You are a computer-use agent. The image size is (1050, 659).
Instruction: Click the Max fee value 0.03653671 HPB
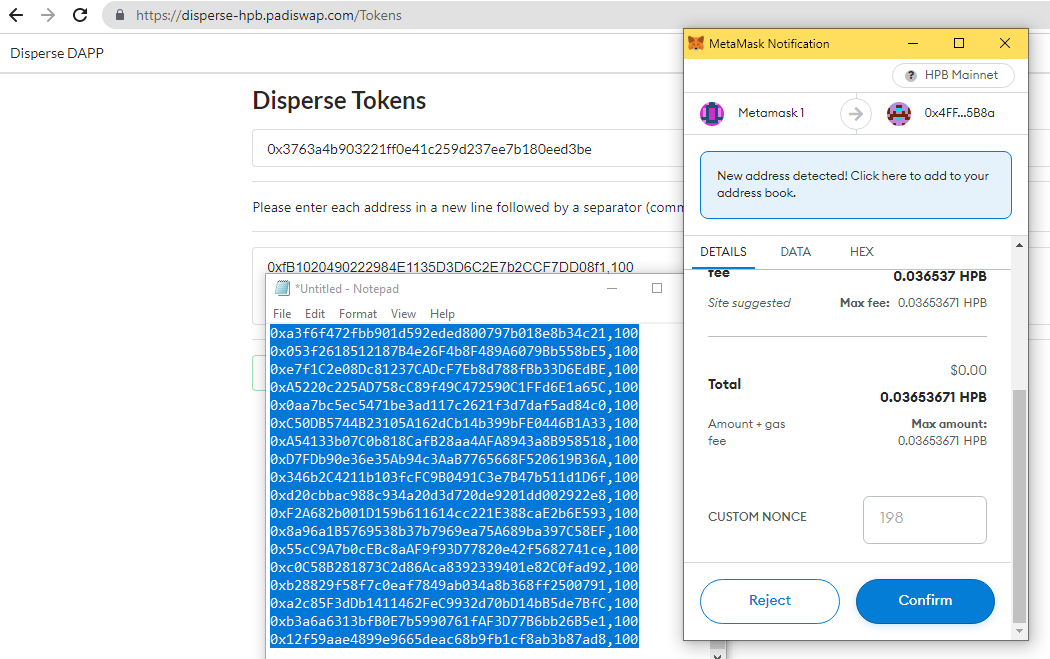(x=942, y=303)
